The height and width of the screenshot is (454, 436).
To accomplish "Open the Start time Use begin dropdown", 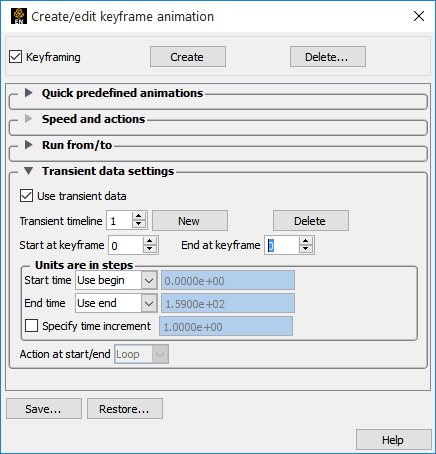I will (x=116, y=280).
